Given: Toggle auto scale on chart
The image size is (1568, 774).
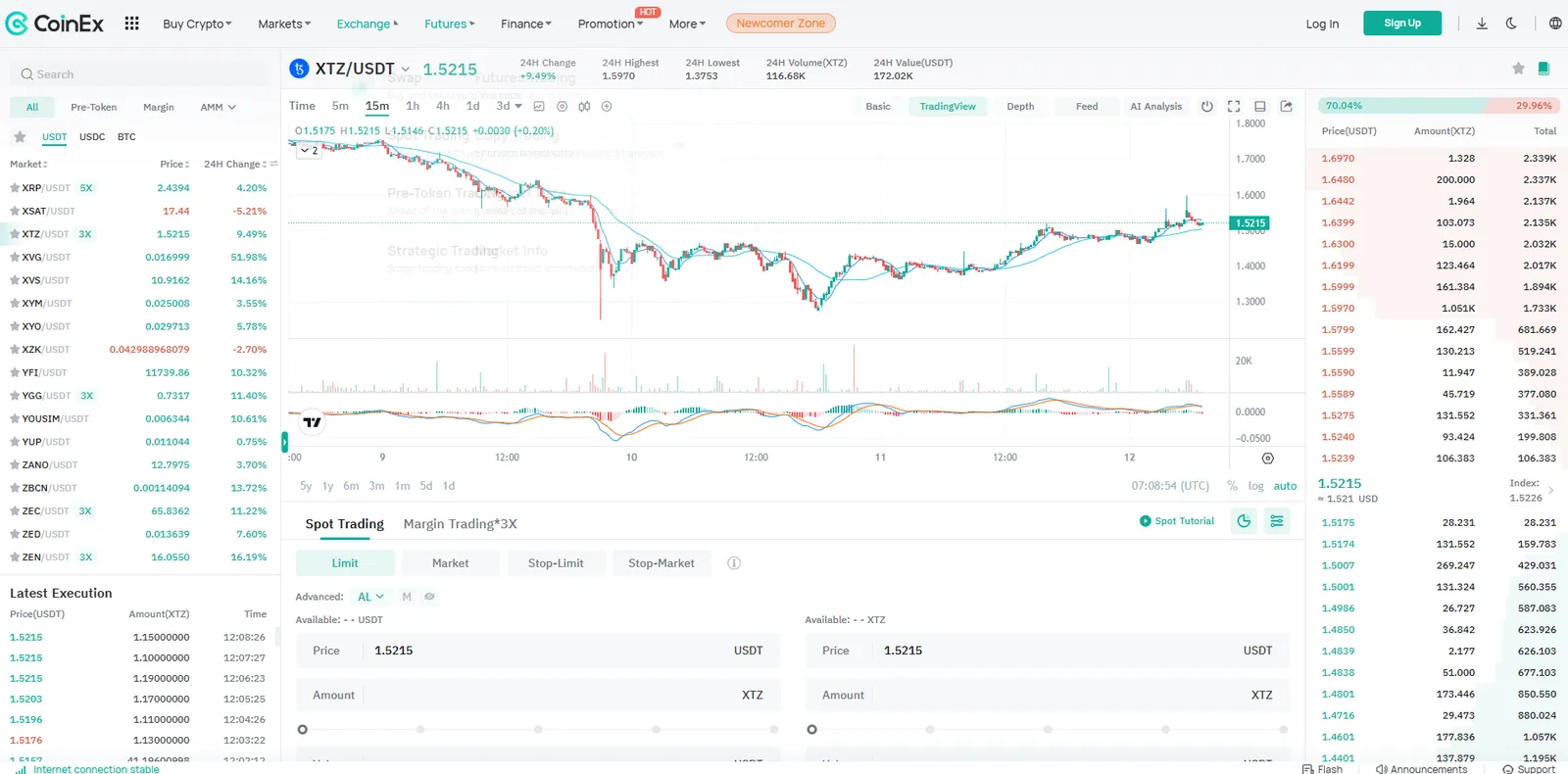Looking at the screenshot, I should click(x=1285, y=486).
